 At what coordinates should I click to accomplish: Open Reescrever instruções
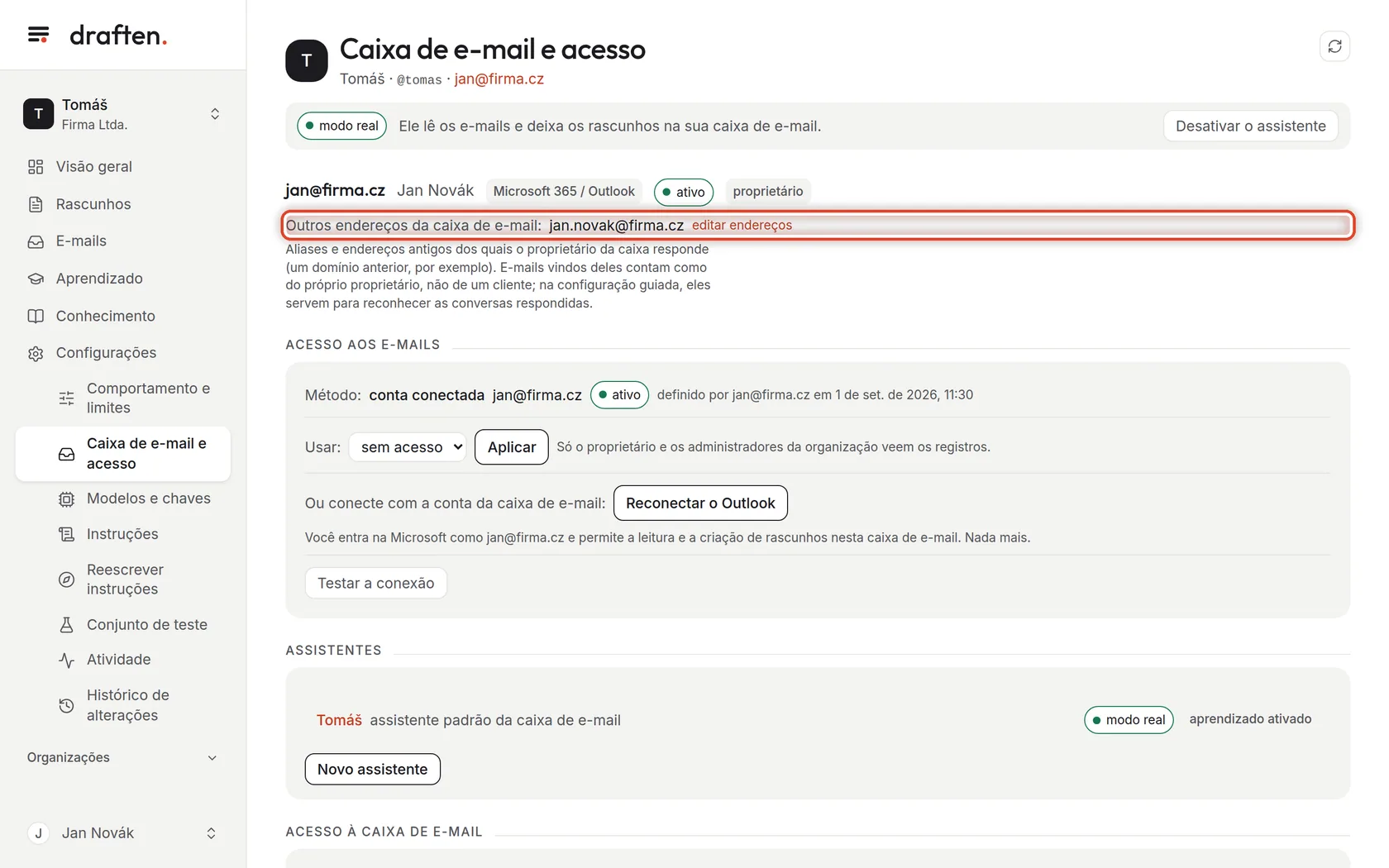point(126,579)
